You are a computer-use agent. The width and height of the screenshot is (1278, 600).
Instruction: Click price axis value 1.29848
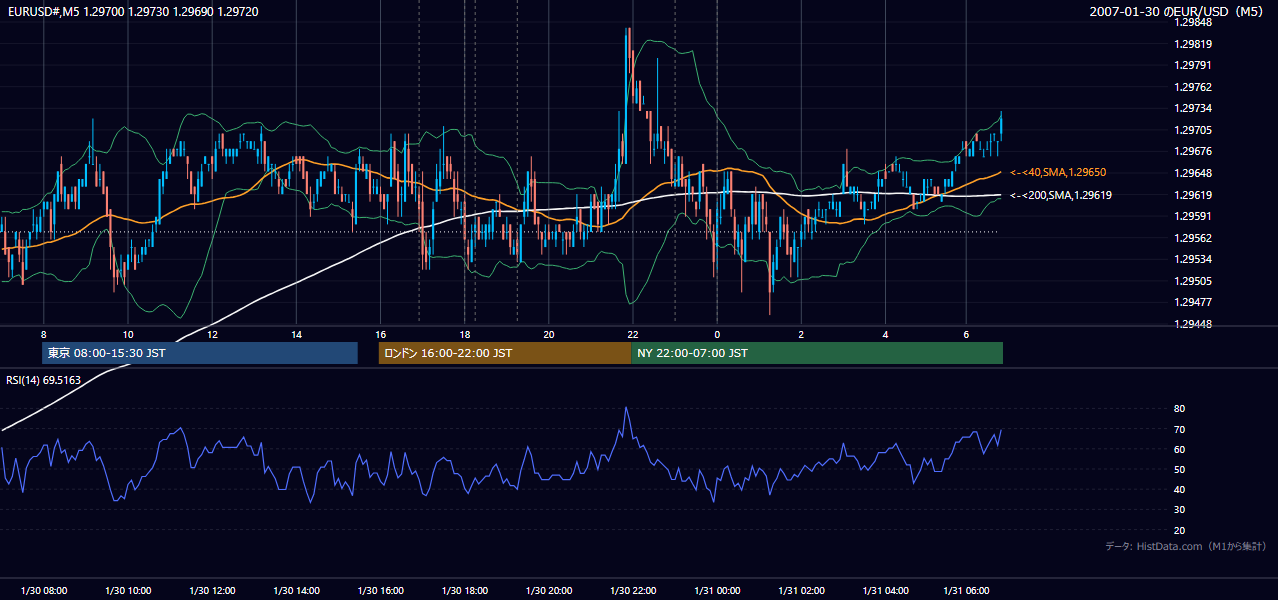tap(1193, 23)
